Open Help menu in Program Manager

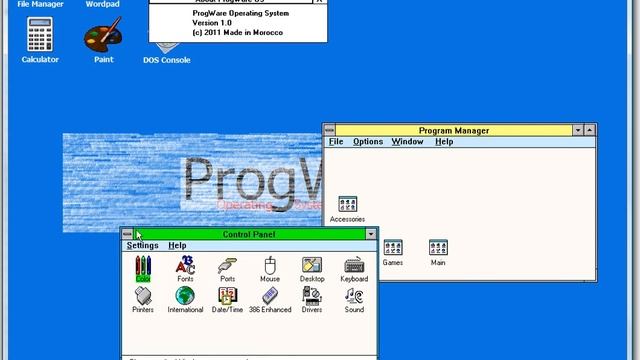point(444,142)
